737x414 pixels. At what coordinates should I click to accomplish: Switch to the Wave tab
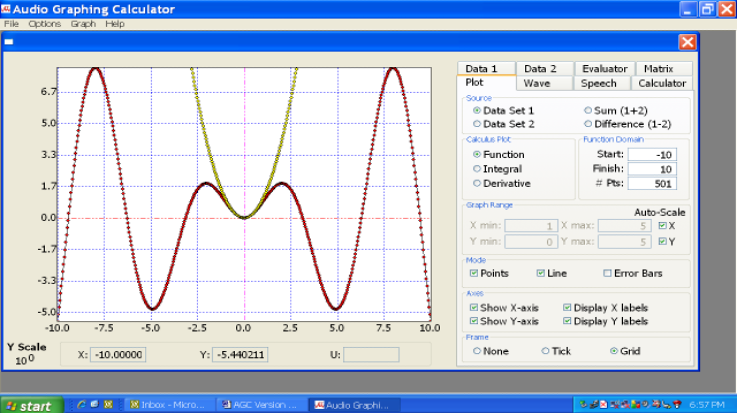(545, 83)
